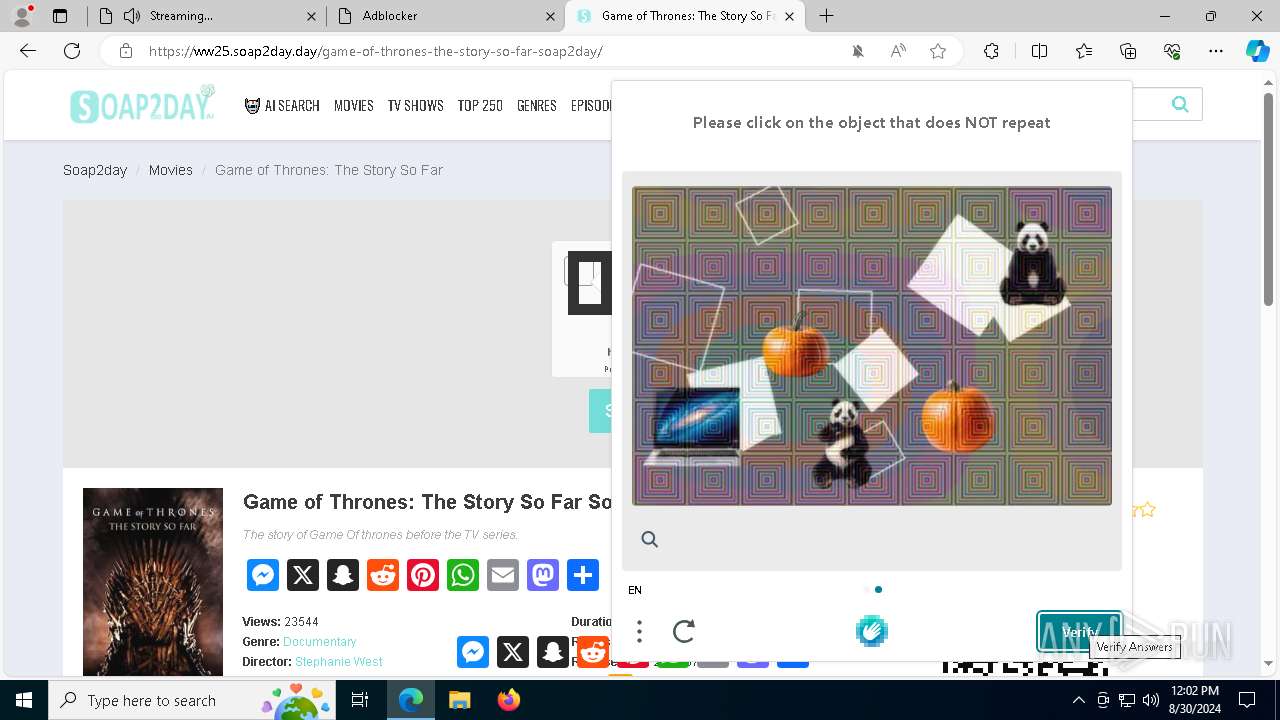Screen dimensions: 1280x720
Task: Click the X share icon under the movie description
Action: 303,575
